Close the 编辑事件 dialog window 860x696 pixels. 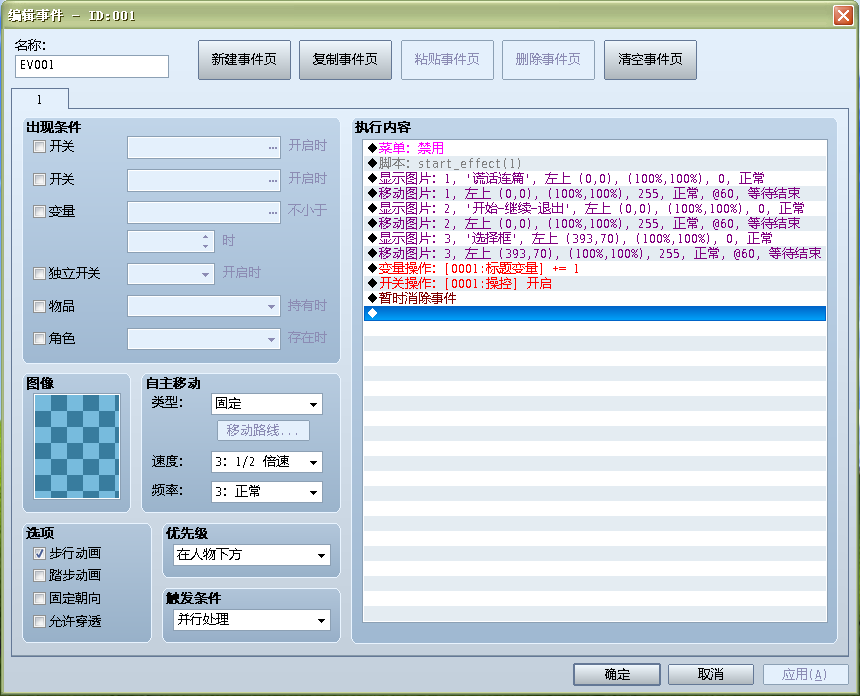coord(843,15)
